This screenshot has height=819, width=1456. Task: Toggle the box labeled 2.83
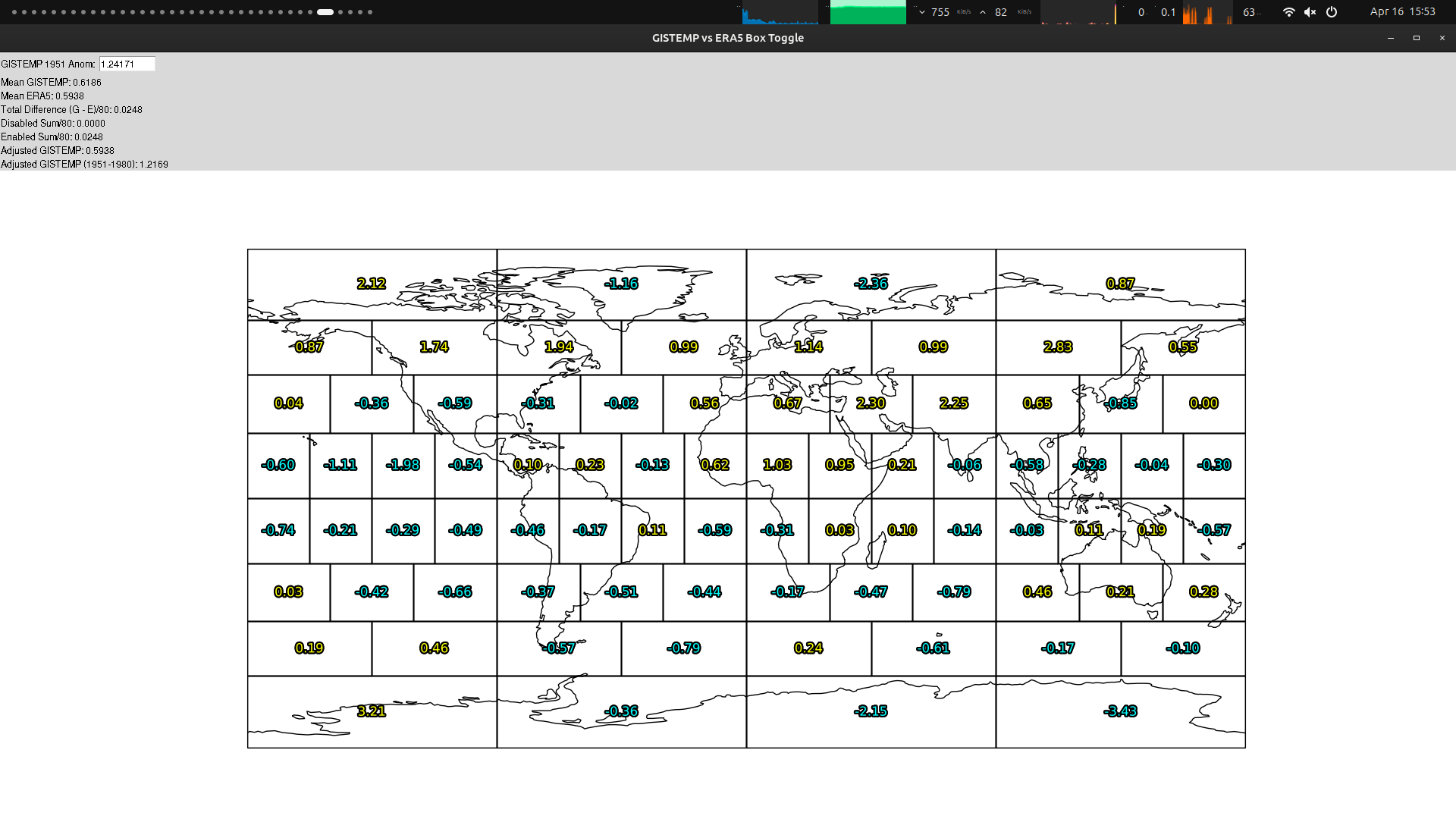tap(1058, 347)
